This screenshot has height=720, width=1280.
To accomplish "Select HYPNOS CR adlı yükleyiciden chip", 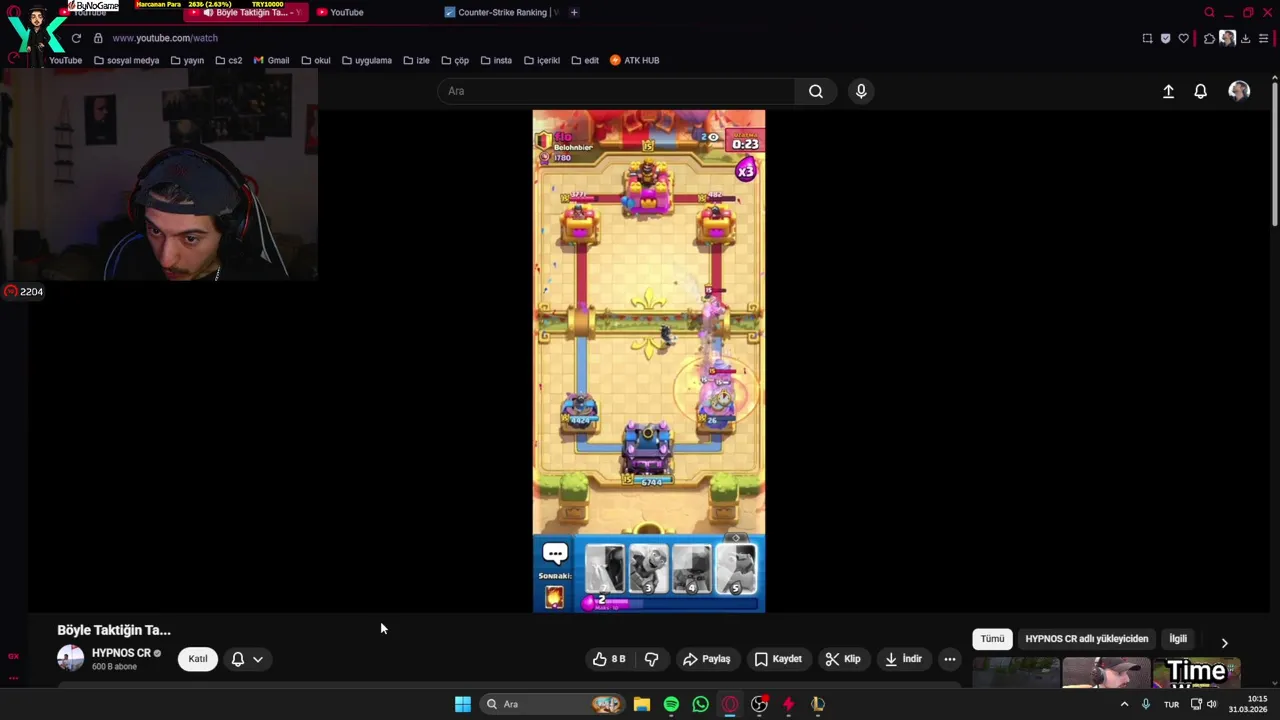I will (1087, 639).
